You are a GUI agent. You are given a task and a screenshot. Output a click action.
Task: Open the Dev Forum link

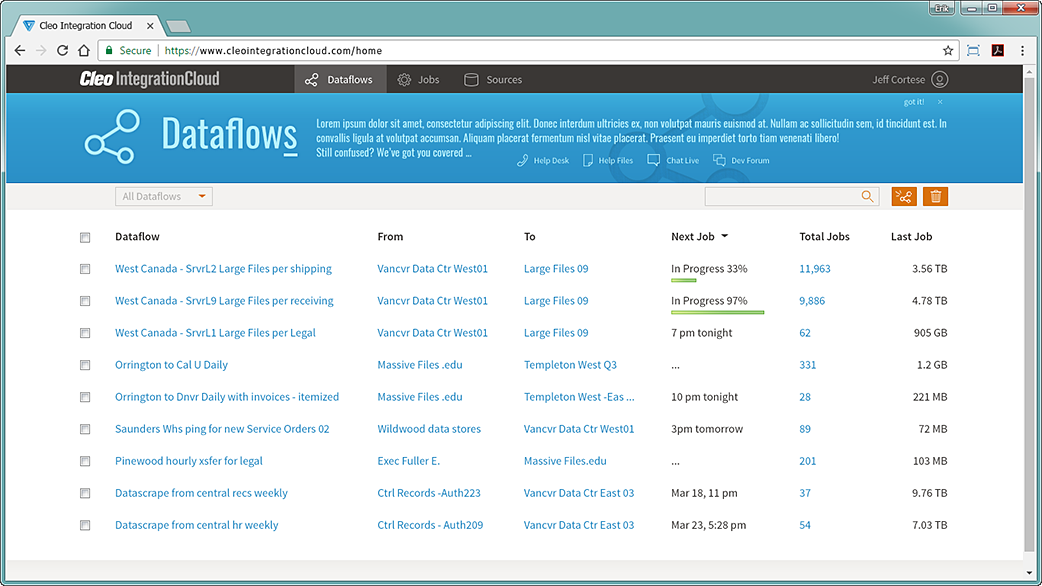click(x=742, y=160)
